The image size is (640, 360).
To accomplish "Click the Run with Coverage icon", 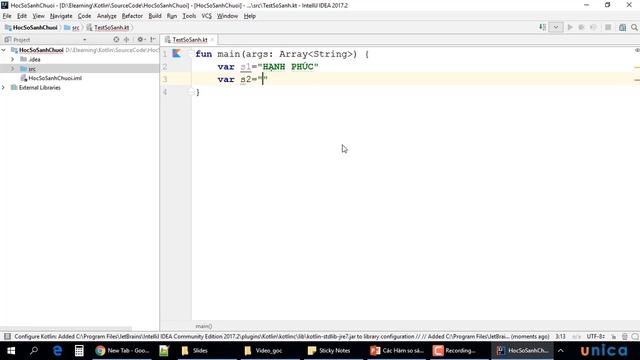I will (x=593, y=27).
